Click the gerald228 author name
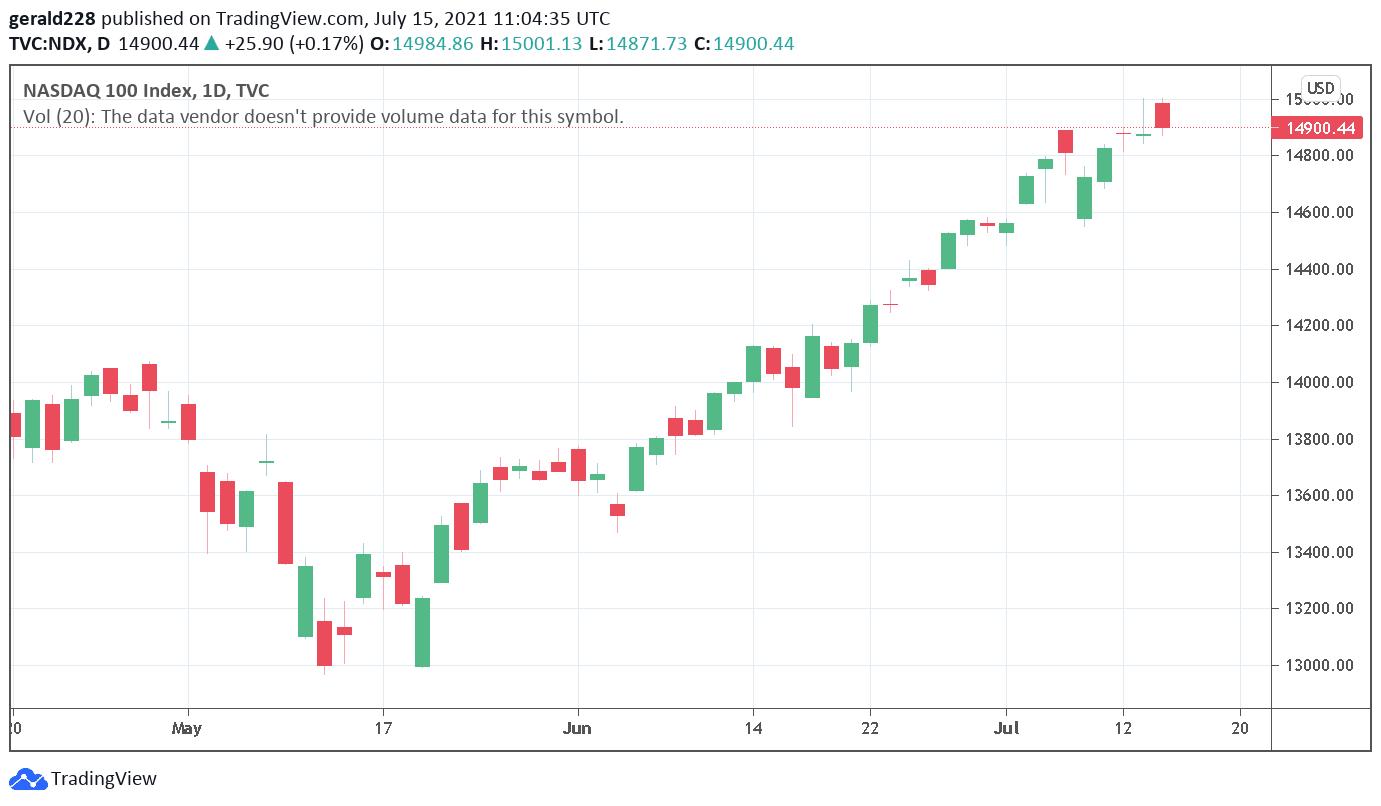The image size is (1381, 806). (x=52, y=19)
